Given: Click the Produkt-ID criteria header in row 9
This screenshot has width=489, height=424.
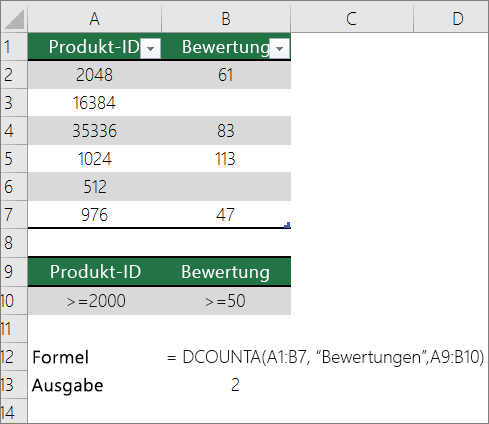Looking at the screenshot, I should 95,272.
